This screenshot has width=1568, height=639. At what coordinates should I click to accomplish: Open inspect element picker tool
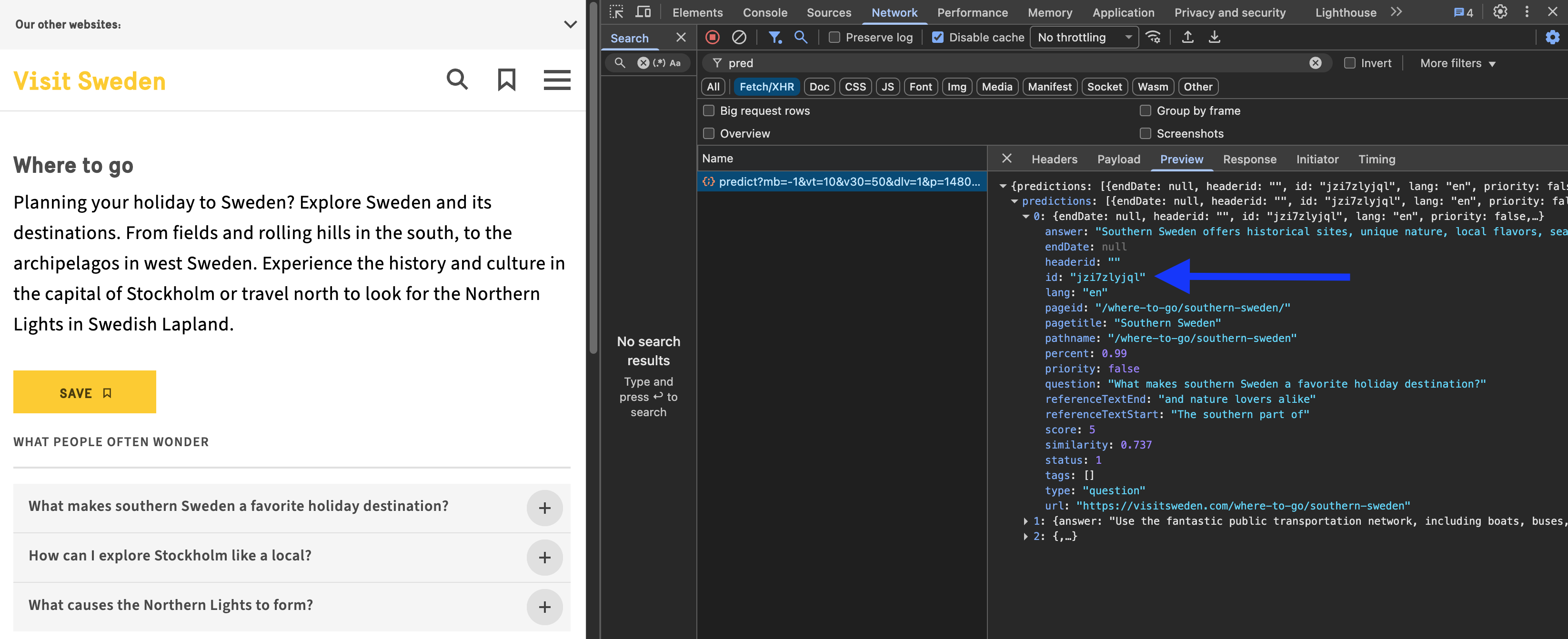616,12
